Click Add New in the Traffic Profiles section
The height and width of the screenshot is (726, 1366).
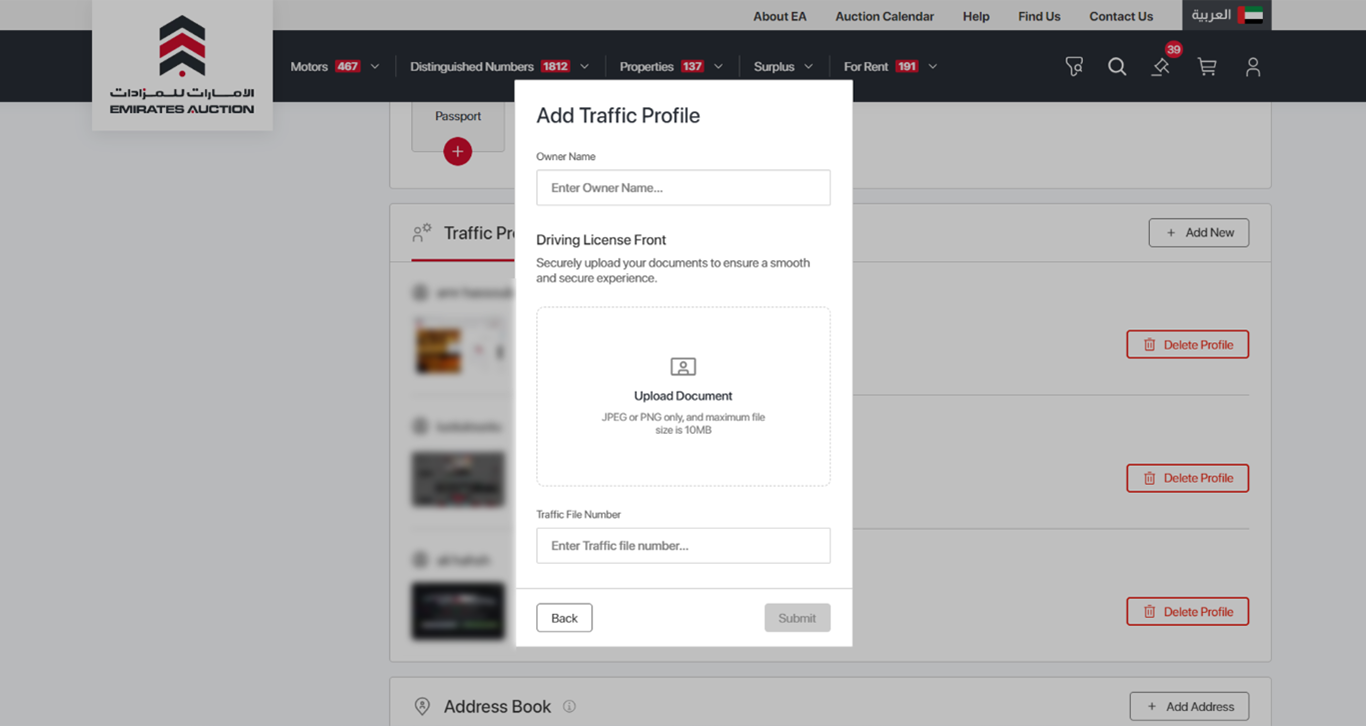click(1198, 232)
